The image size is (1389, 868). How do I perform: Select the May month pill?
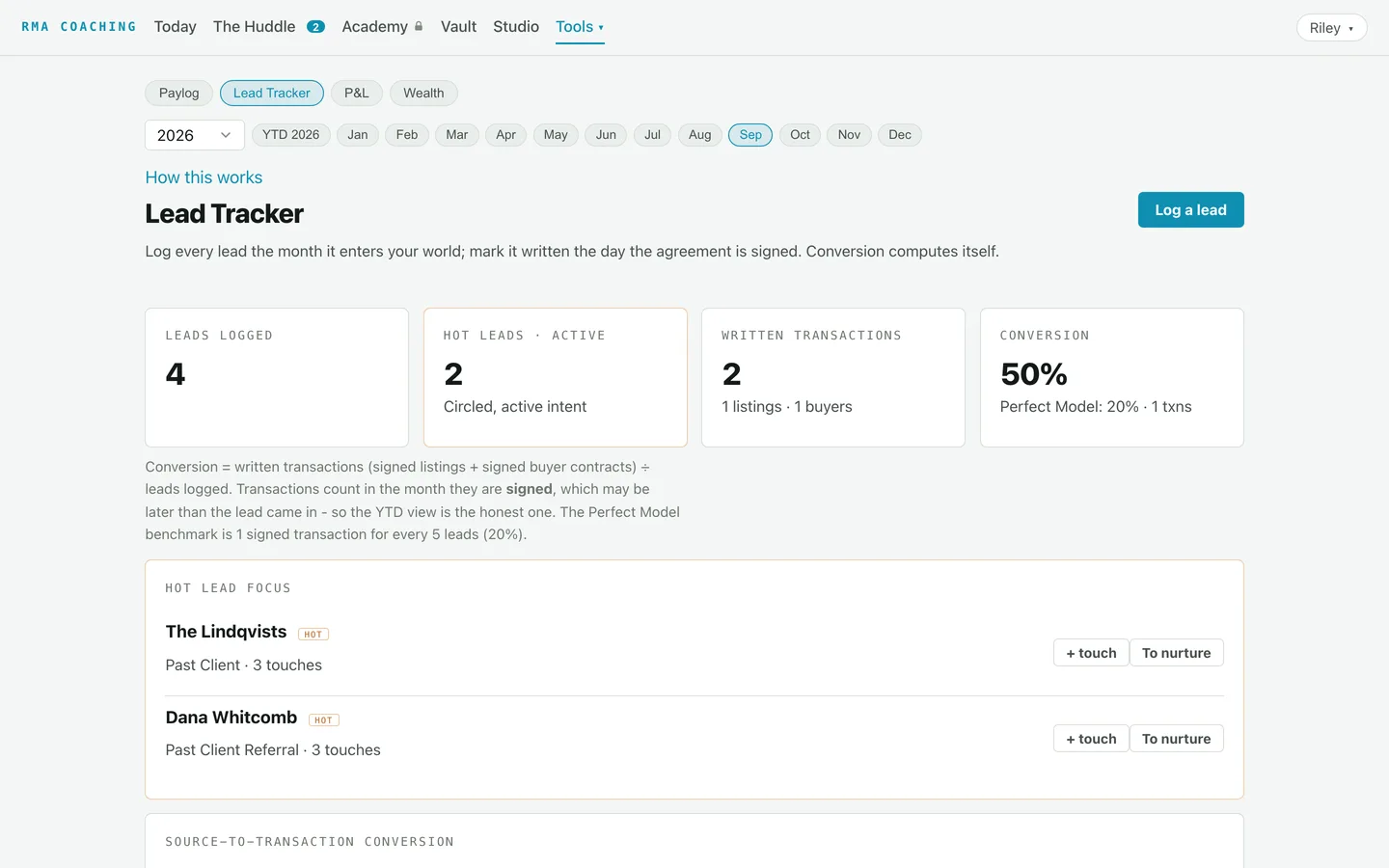point(556,135)
